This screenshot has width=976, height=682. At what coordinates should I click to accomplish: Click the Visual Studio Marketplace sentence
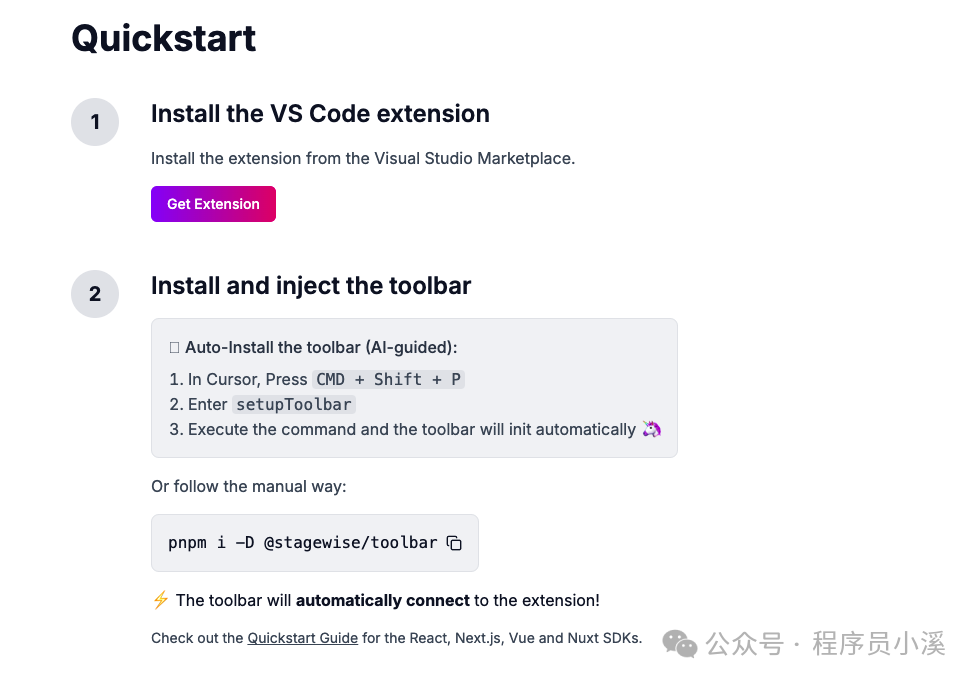tap(363, 158)
